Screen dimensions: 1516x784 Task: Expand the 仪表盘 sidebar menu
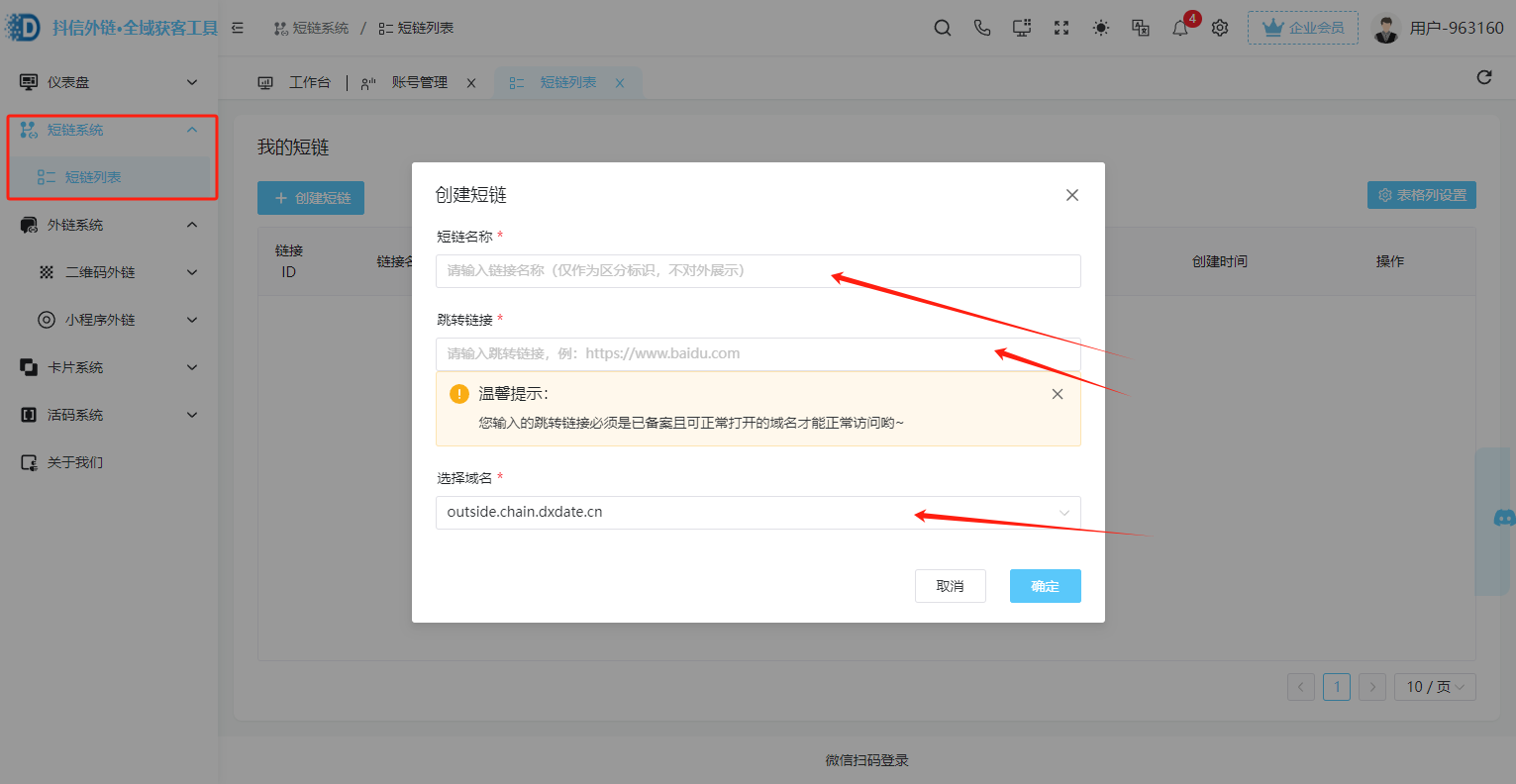109,82
